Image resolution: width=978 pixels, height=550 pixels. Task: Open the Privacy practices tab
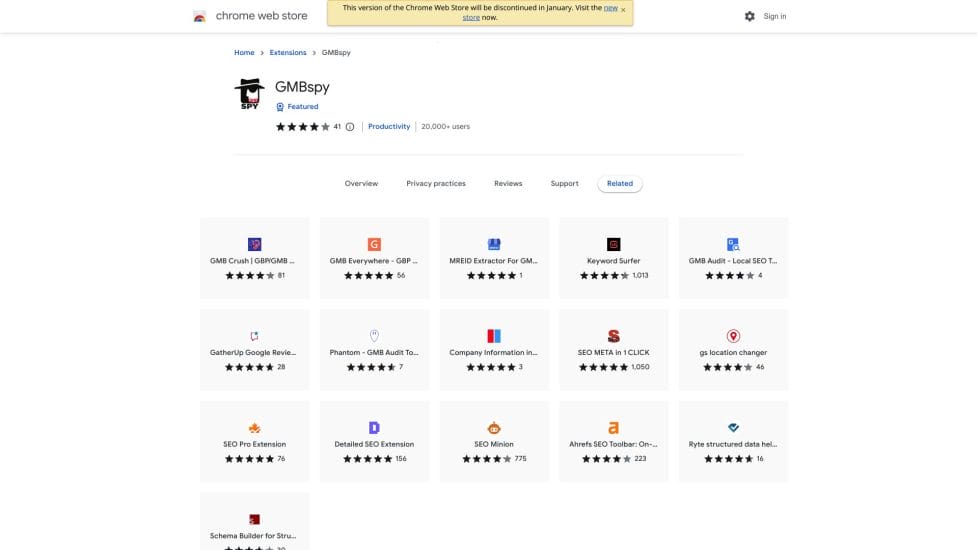pyautogui.click(x=435, y=184)
